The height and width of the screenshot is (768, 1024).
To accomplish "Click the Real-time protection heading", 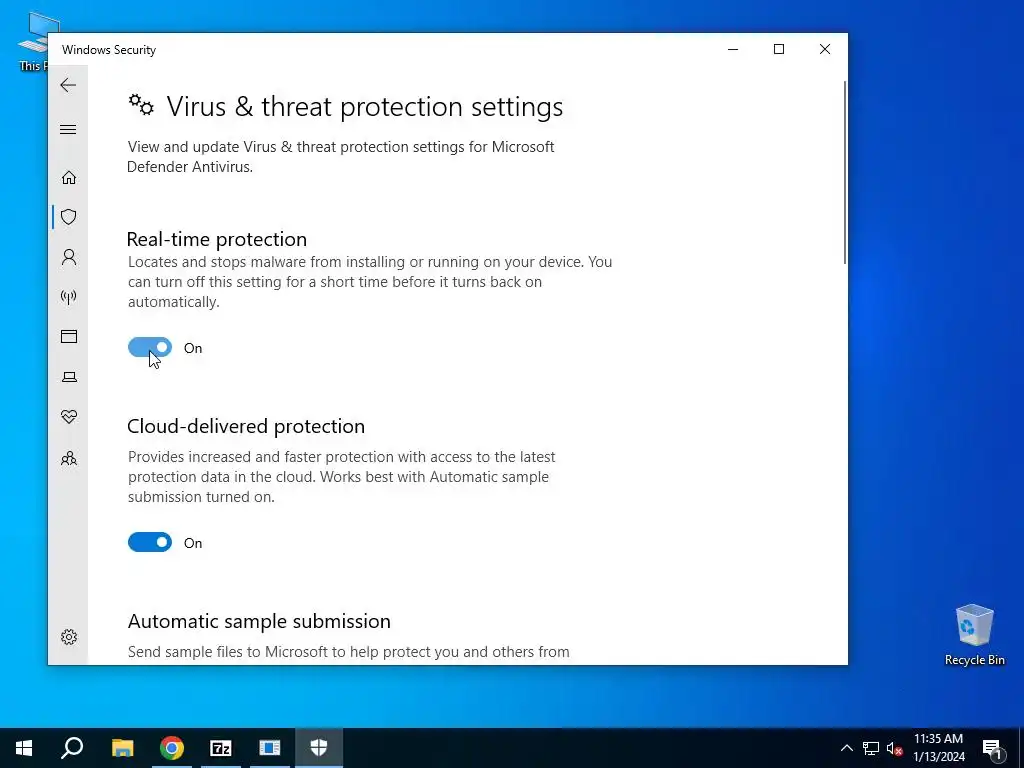I will pos(217,239).
